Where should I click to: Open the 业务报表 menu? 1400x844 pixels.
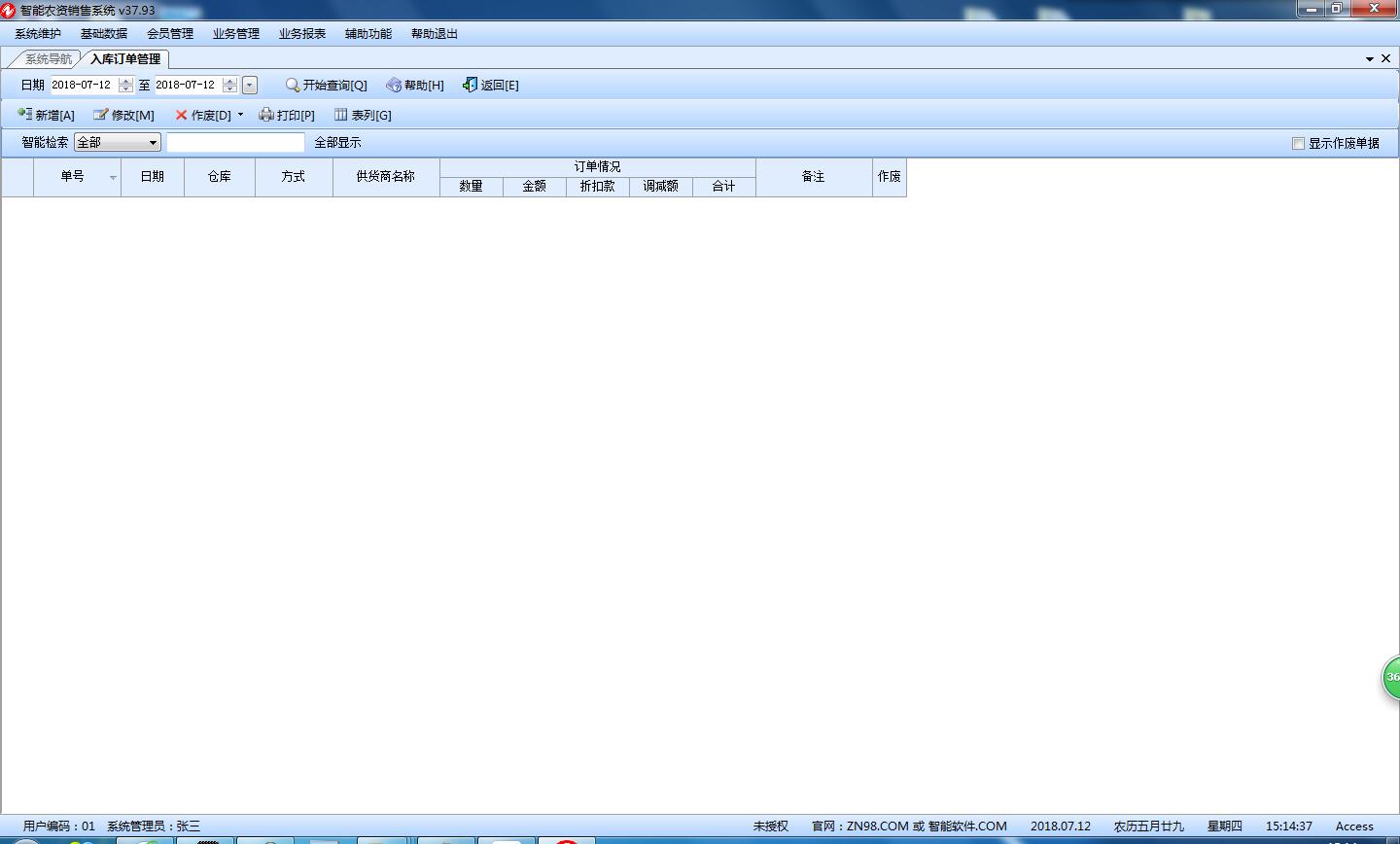pyautogui.click(x=302, y=34)
